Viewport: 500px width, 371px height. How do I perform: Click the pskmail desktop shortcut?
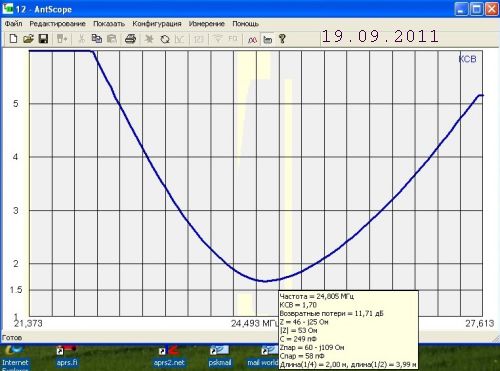[220, 357]
